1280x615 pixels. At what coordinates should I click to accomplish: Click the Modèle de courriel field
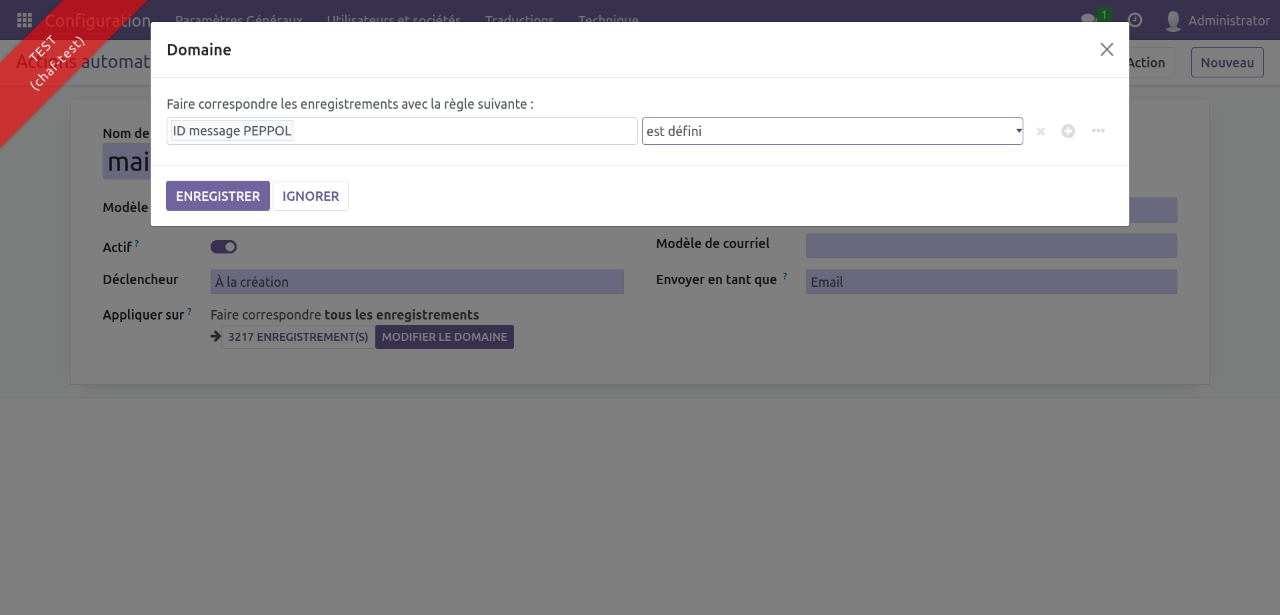(991, 246)
